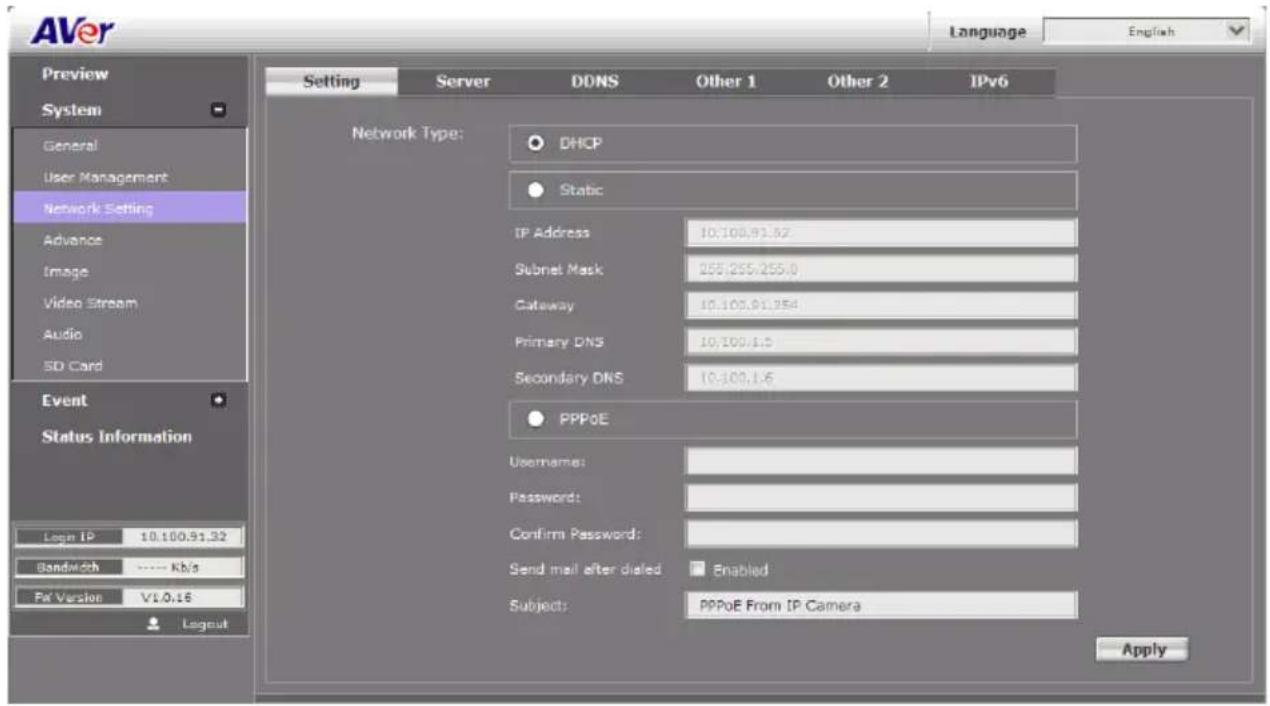This screenshot has width=1270, height=706.
Task: Switch to the Setting tab
Action: [331, 82]
